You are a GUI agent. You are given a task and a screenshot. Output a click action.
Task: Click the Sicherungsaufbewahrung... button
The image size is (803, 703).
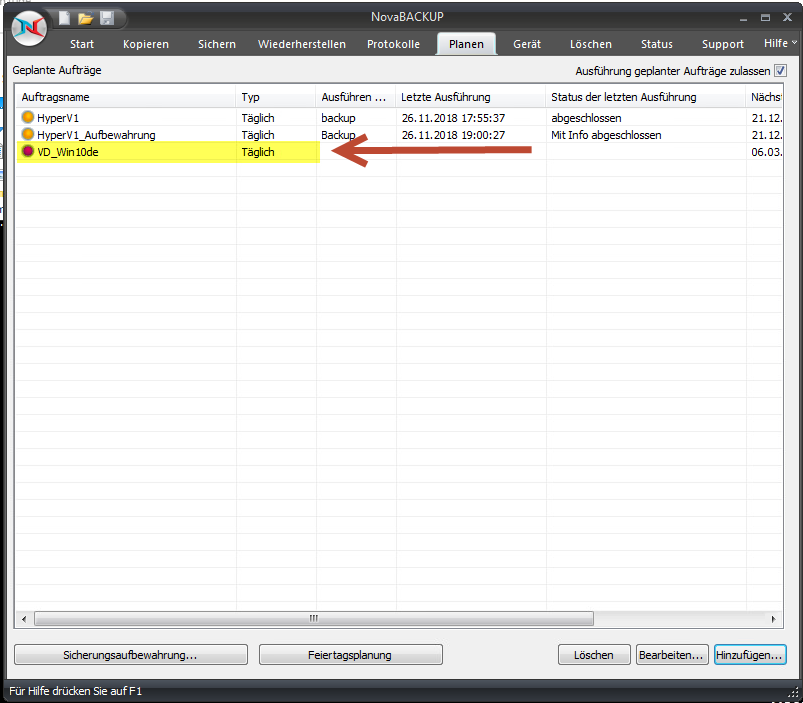131,655
